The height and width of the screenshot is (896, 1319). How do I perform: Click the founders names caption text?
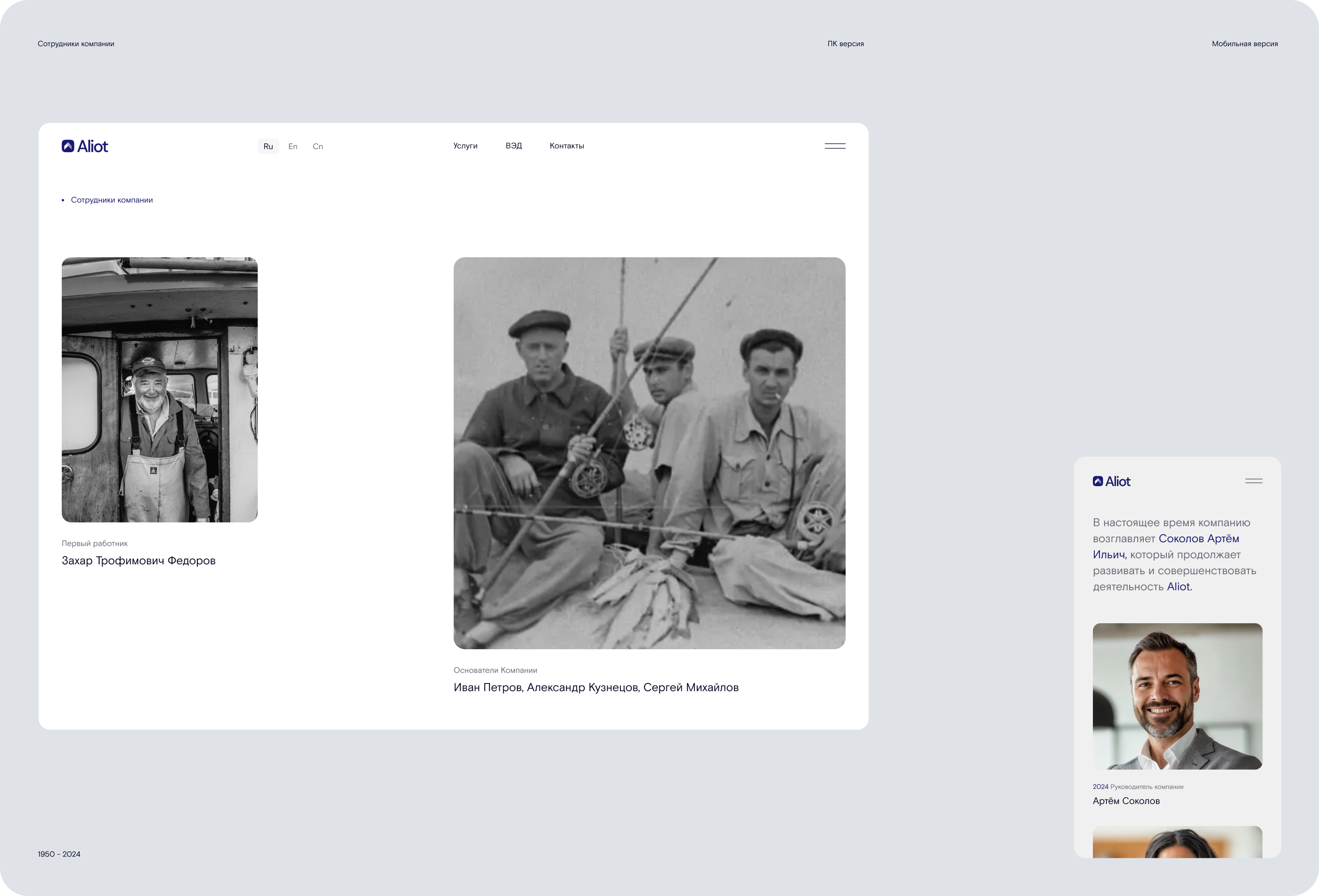coord(596,687)
